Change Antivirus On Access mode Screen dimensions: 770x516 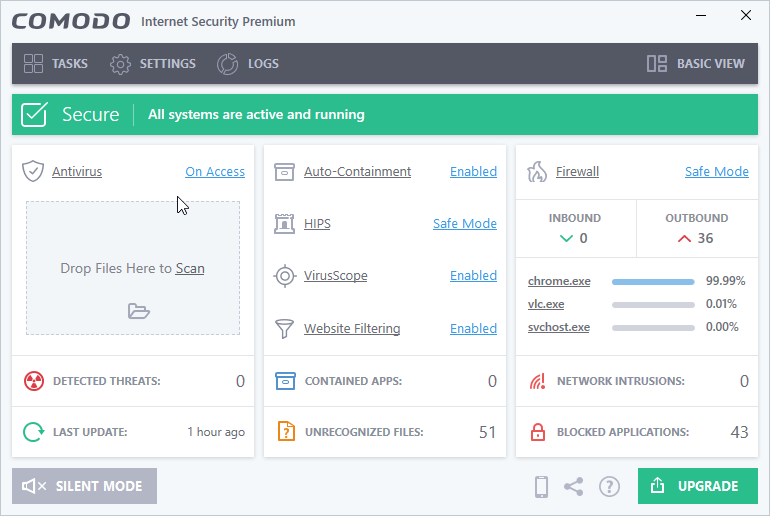(x=215, y=171)
